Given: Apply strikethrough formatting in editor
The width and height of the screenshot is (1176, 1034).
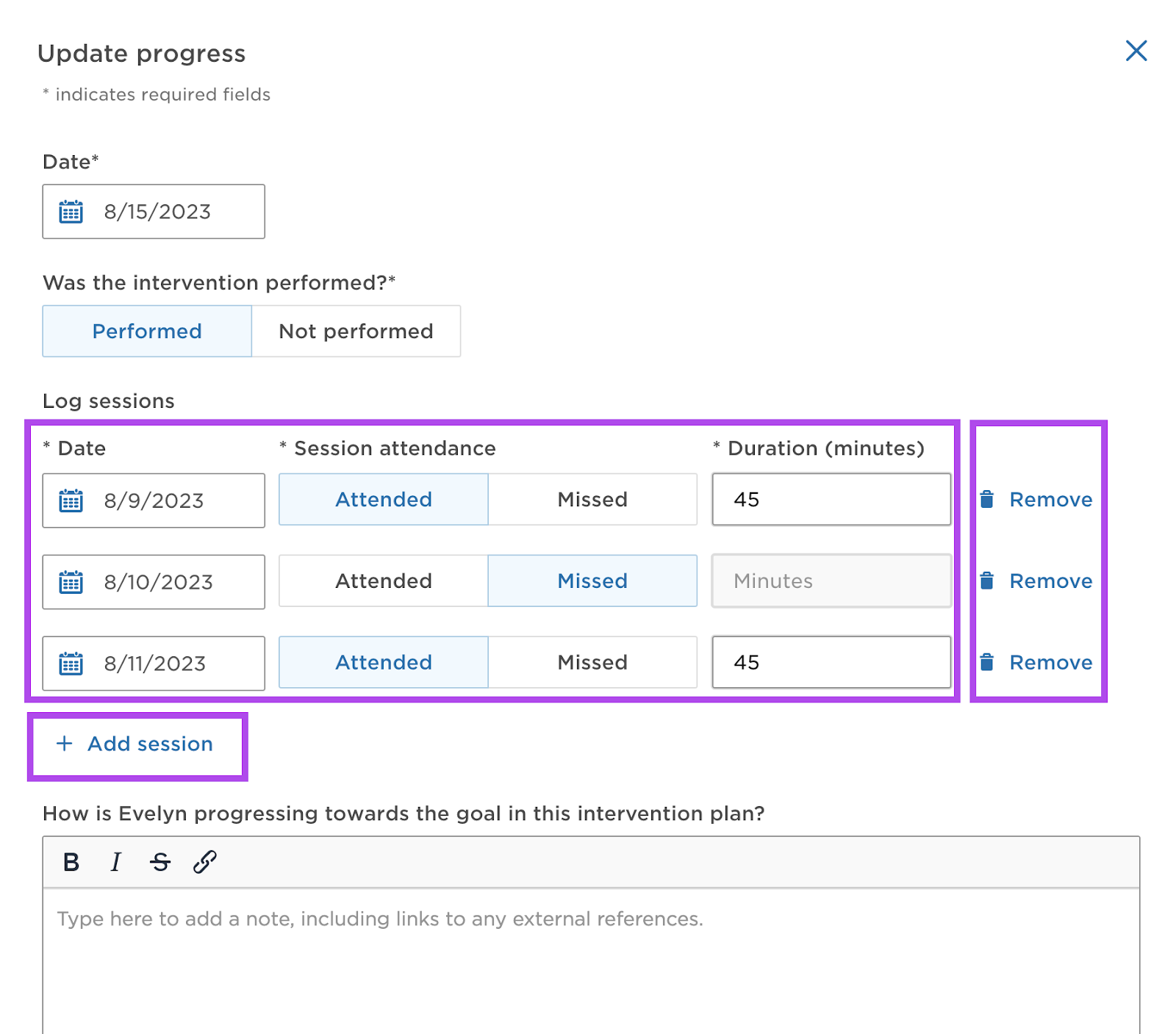Looking at the screenshot, I should (159, 862).
